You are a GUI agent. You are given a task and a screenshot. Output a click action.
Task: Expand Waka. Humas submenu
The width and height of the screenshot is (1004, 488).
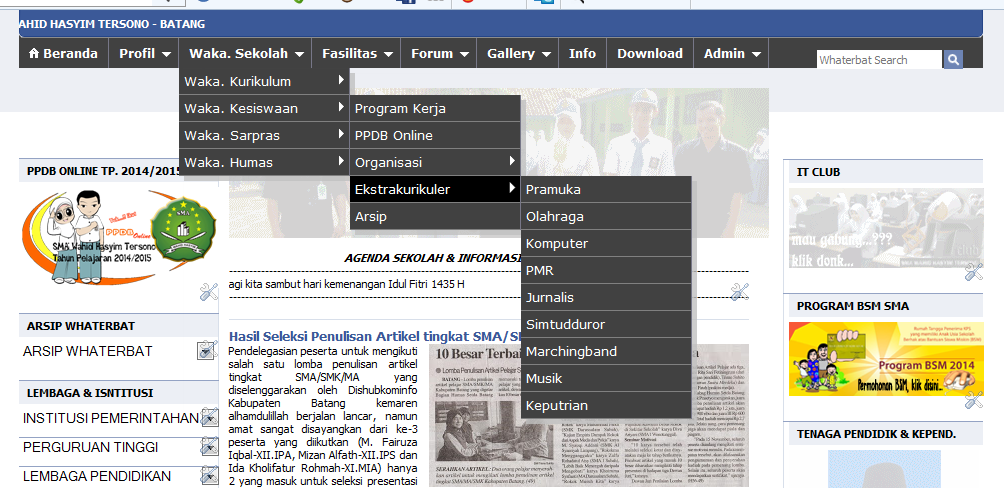pos(264,162)
